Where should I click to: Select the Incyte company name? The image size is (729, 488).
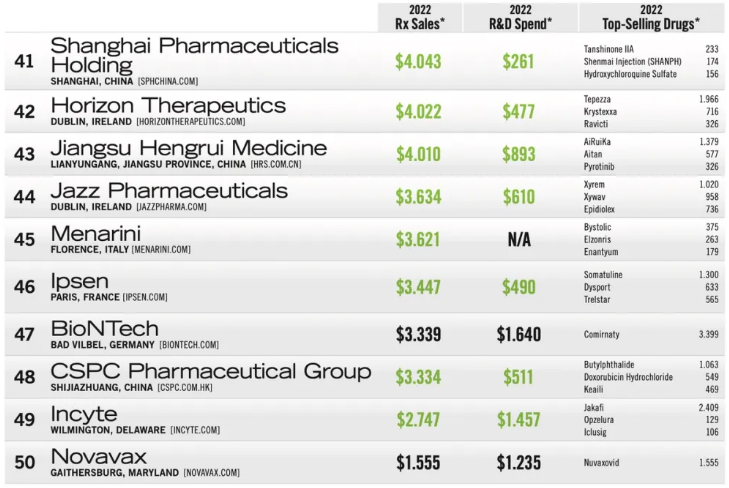click(84, 414)
